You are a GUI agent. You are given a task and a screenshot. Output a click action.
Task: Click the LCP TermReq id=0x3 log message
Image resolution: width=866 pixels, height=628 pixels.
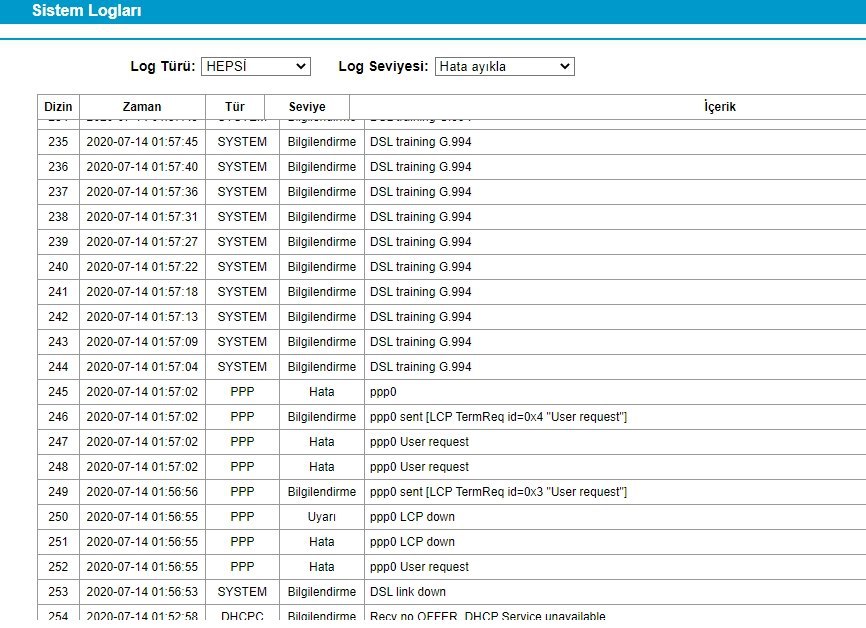498,492
